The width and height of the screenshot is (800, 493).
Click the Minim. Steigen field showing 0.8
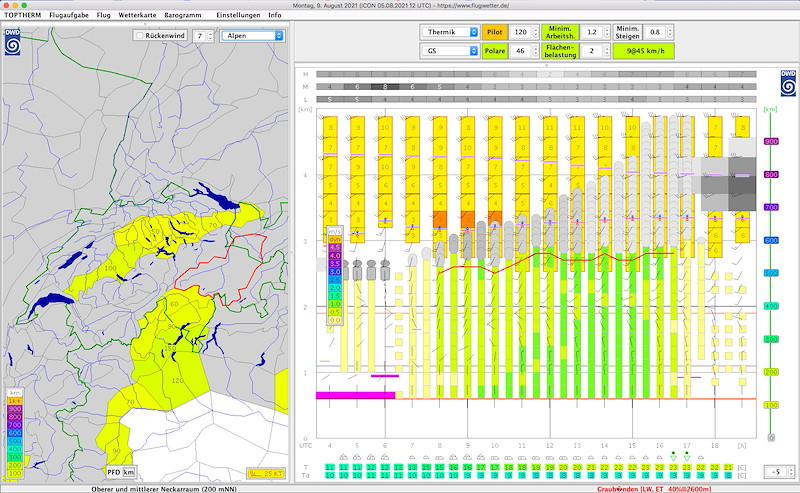click(655, 32)
